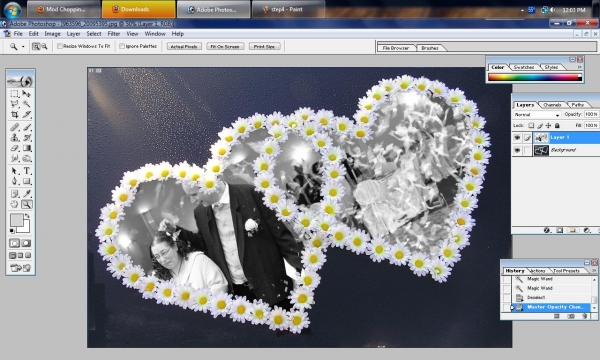
Task: Pick a color from the spectrum ramp
Action: coord(535,77)
